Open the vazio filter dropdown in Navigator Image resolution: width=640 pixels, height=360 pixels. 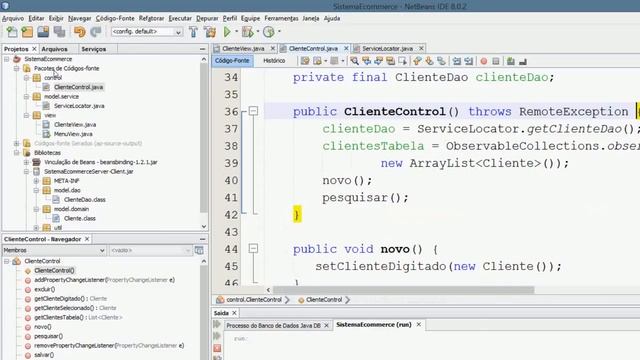(x=150, y=250)
